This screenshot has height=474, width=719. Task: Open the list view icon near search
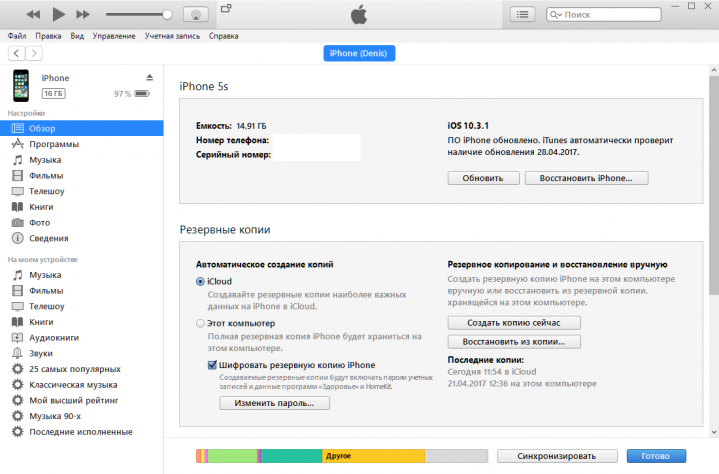click(523, 14)
